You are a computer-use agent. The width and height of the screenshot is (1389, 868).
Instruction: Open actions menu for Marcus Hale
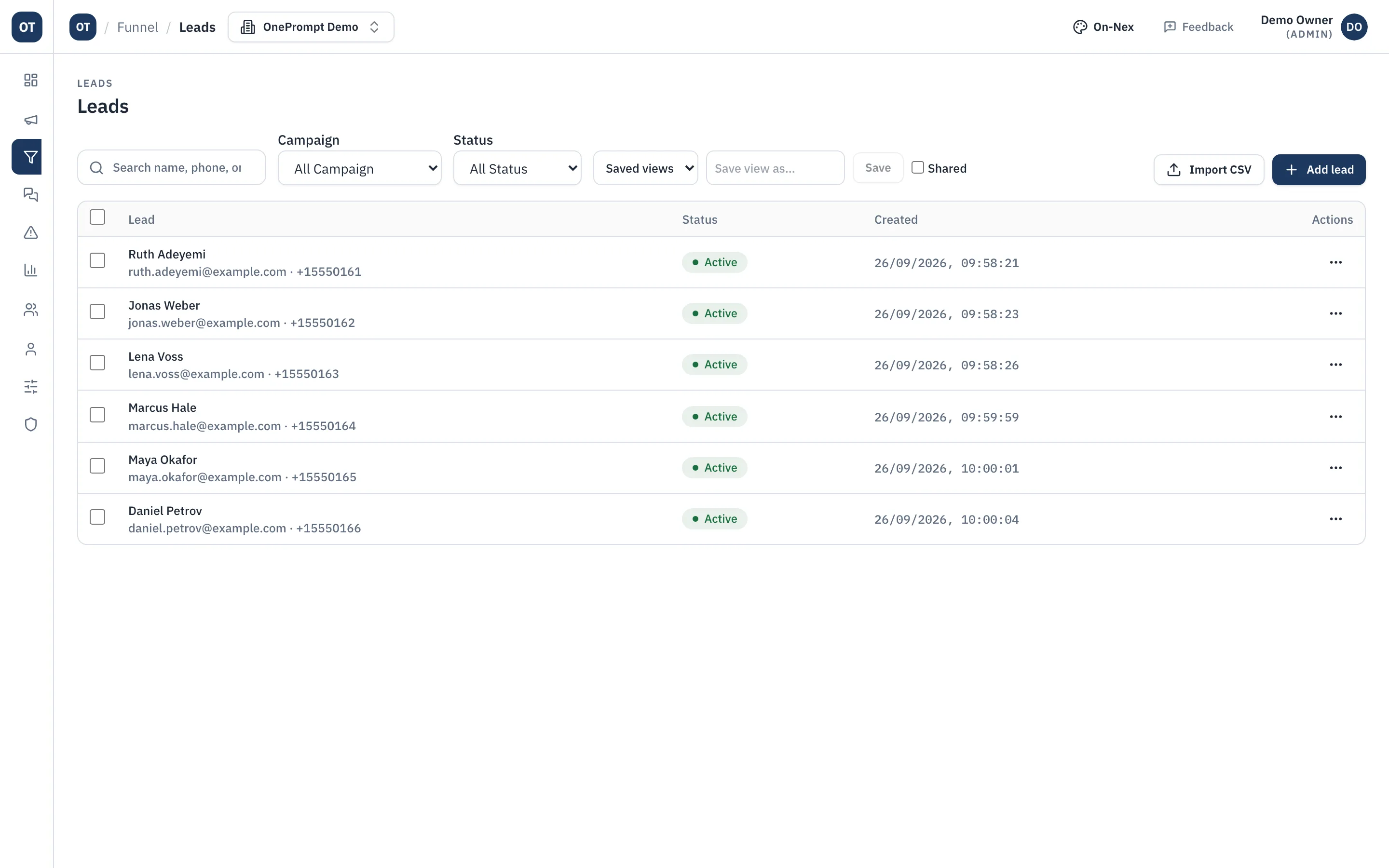[x=1335, y=417]
